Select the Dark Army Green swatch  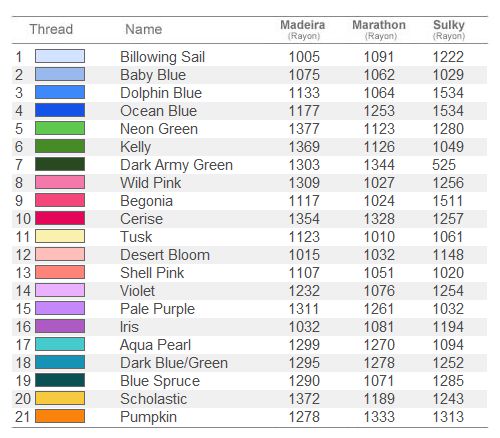point(60,164)
